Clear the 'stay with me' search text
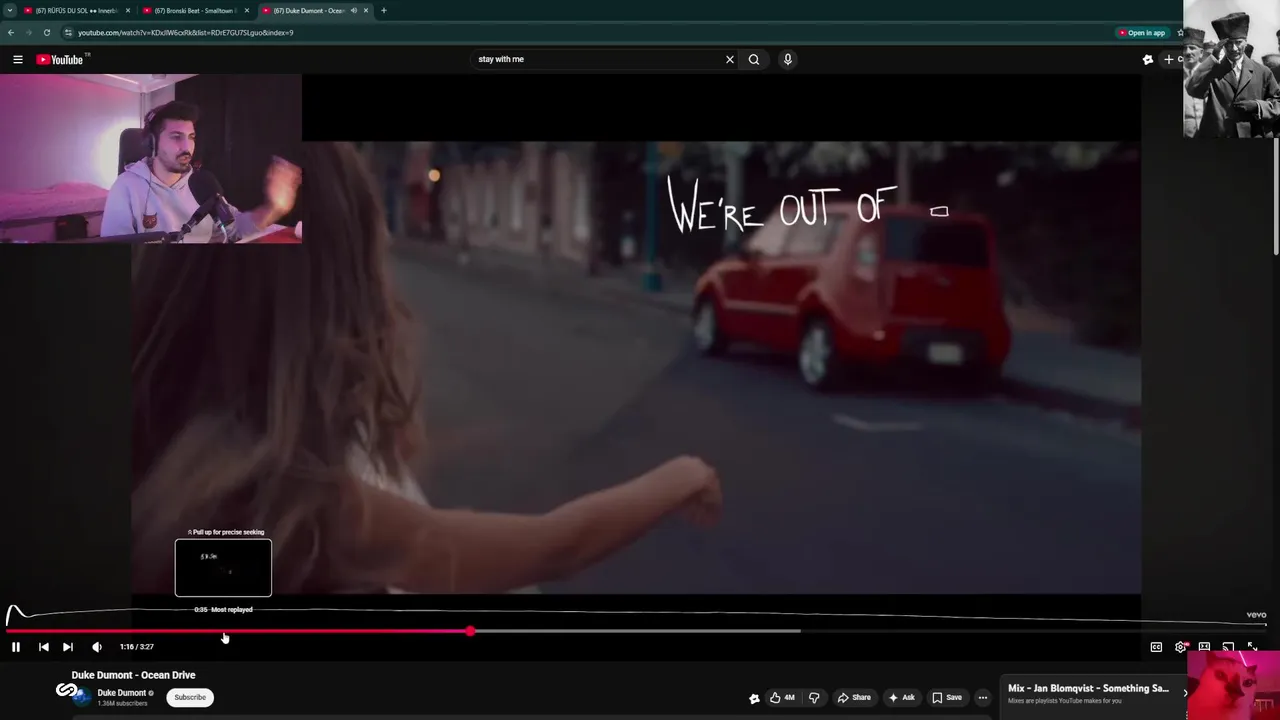Screen dimensions: 1280x720 730,60
